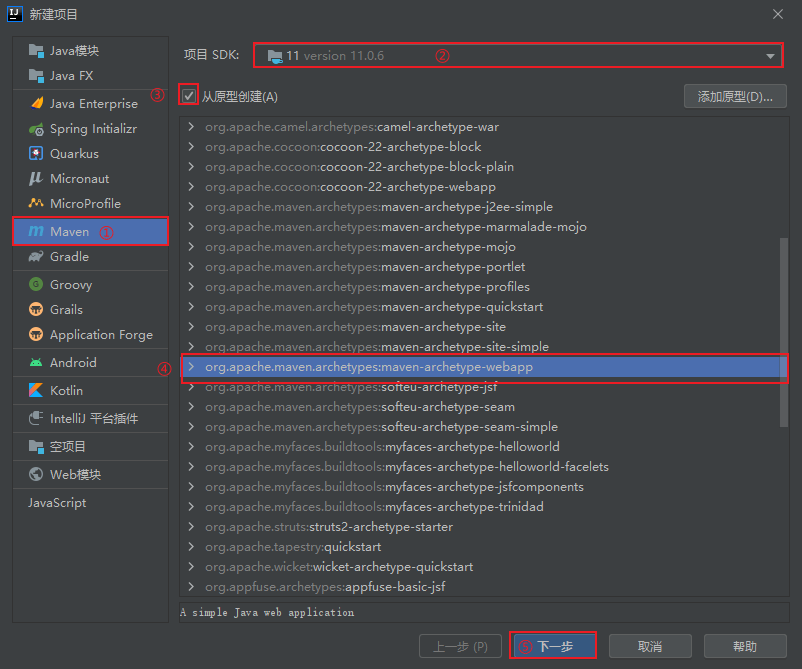Expand maven-archetype-j2ee-simple node
Image resolution: width=802 pixels, height=669 pixels.
tap(191, 206)
